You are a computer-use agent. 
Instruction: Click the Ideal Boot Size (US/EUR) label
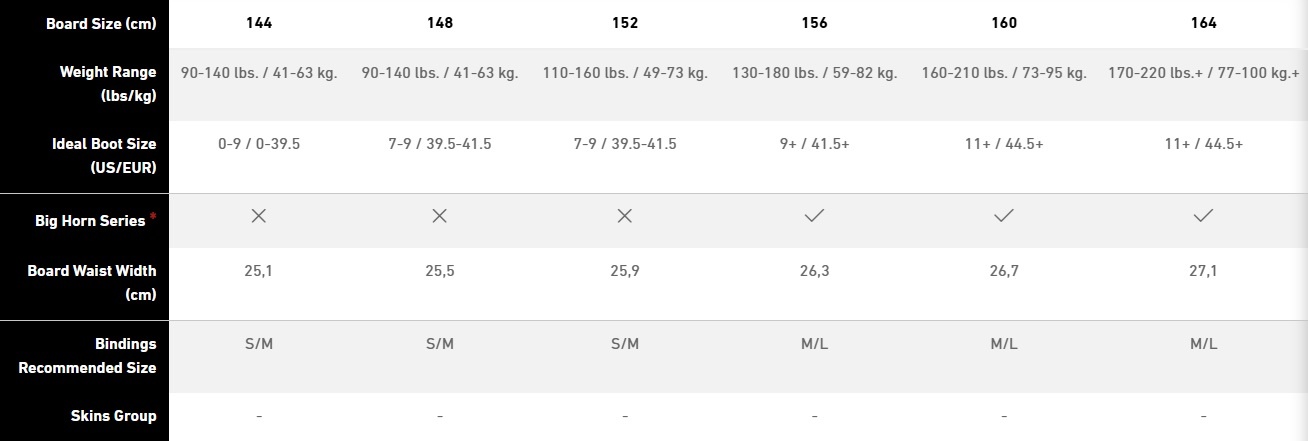(x=104, y=157)
